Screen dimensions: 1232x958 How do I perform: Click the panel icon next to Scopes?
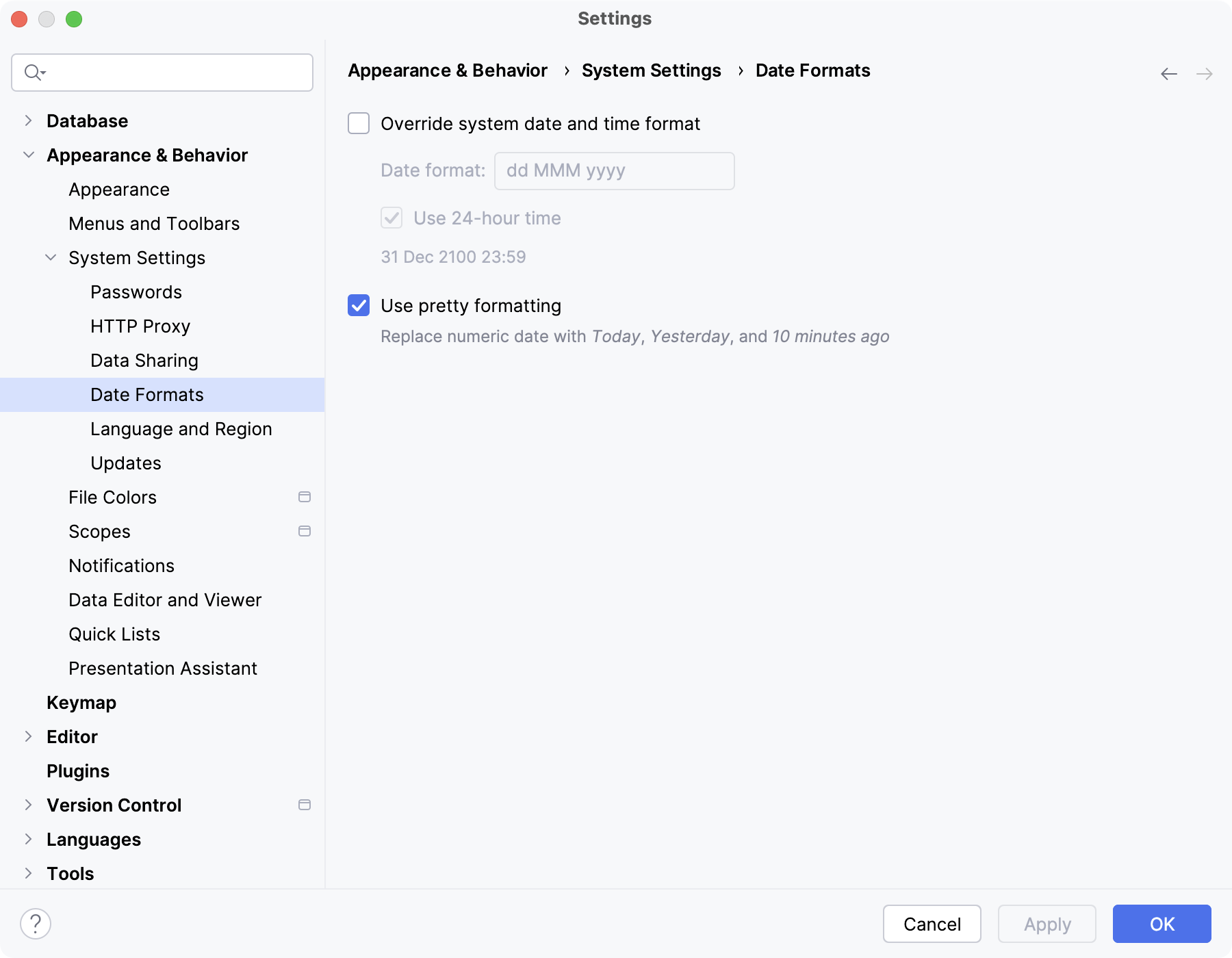pos(305,531)
